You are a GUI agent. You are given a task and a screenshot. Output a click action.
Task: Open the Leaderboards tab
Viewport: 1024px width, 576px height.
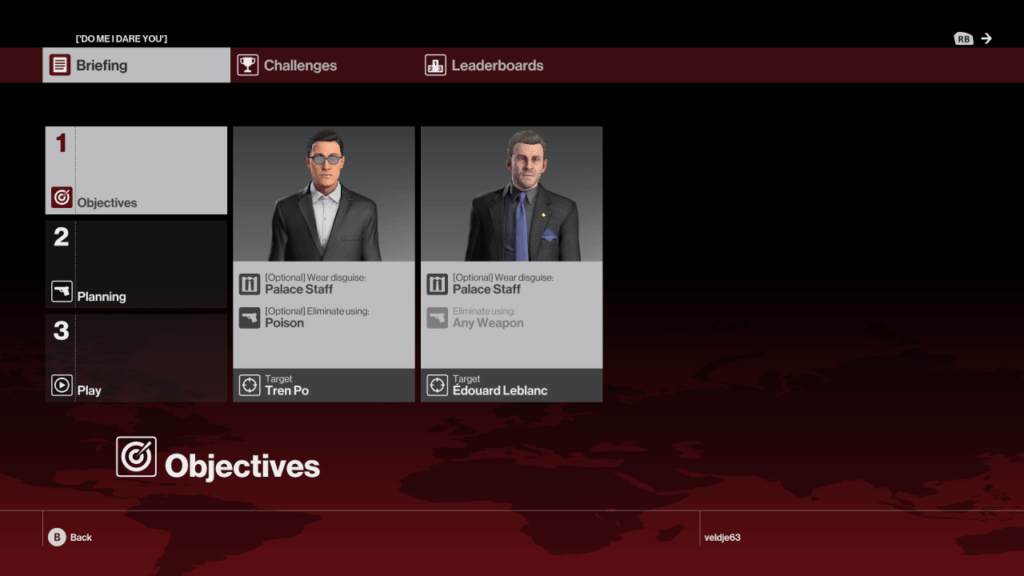pos(484,65)
